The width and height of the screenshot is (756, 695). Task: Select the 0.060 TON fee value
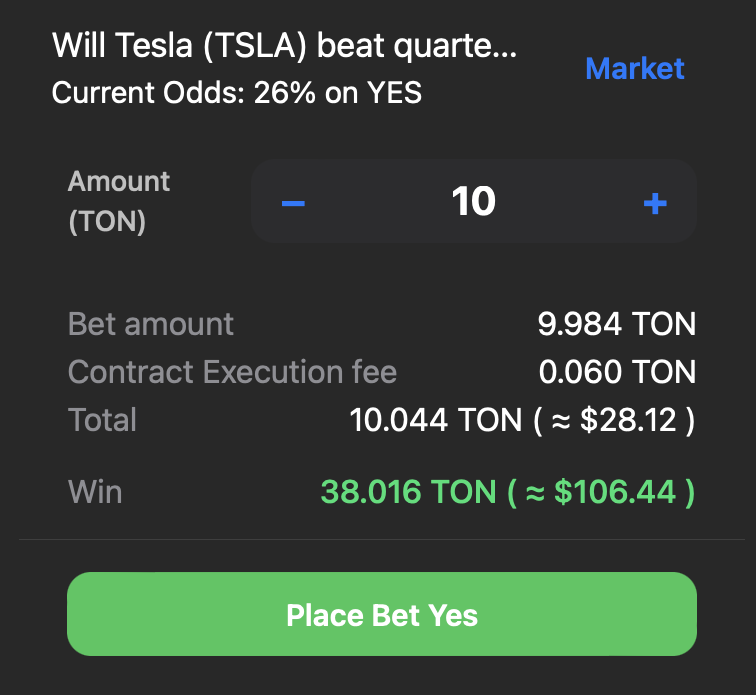(x=616, y=372)
